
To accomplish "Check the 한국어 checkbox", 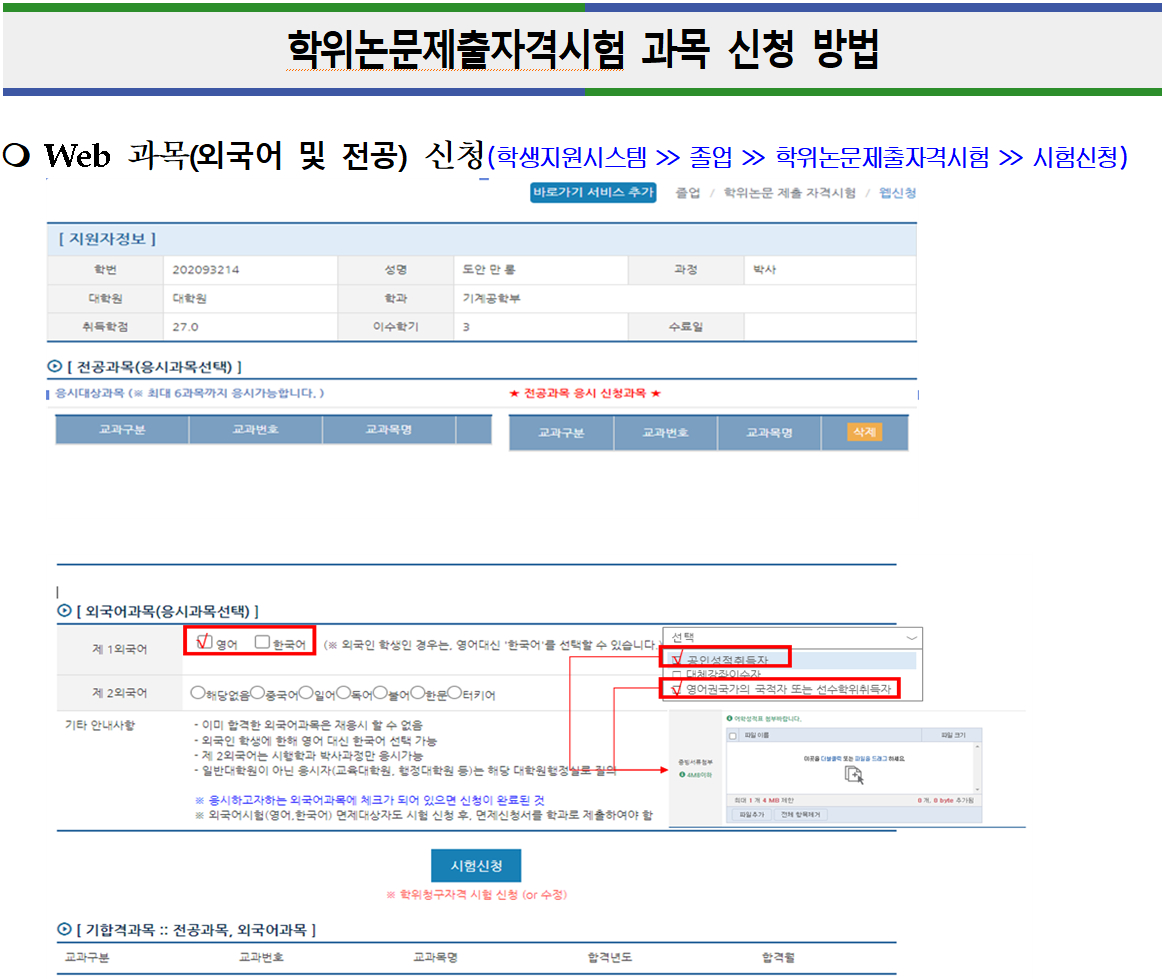I will 262,643.
